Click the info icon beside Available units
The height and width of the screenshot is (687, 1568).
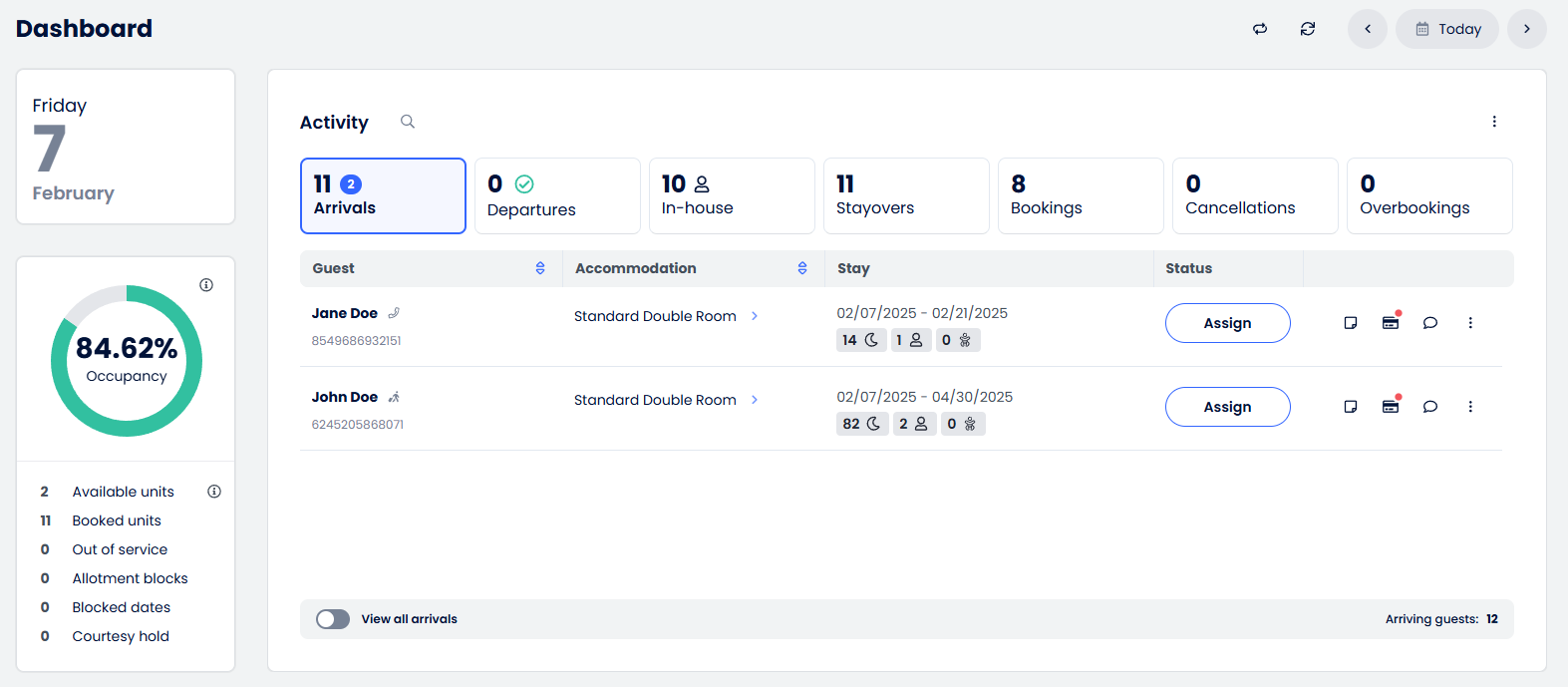tap(214, 492)
